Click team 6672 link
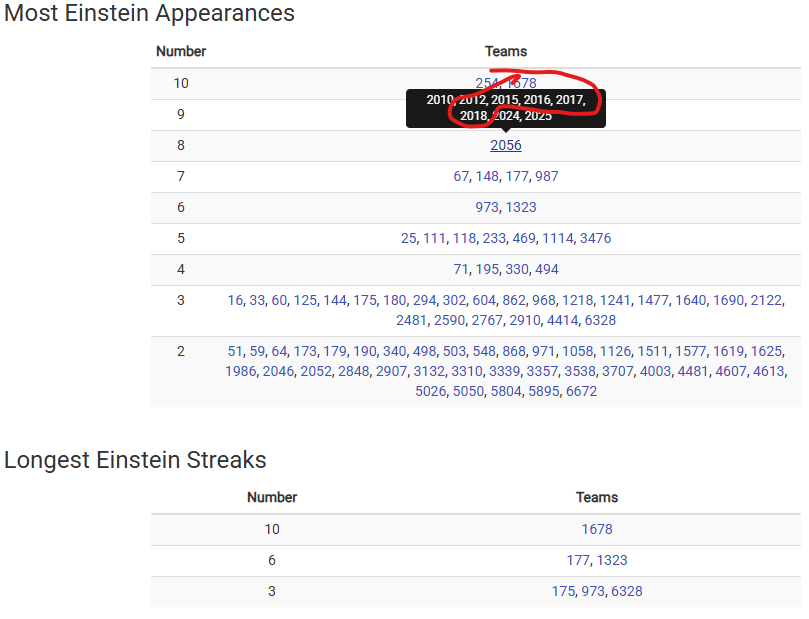The width and height of the screenshot is (809, 619). 581,392
